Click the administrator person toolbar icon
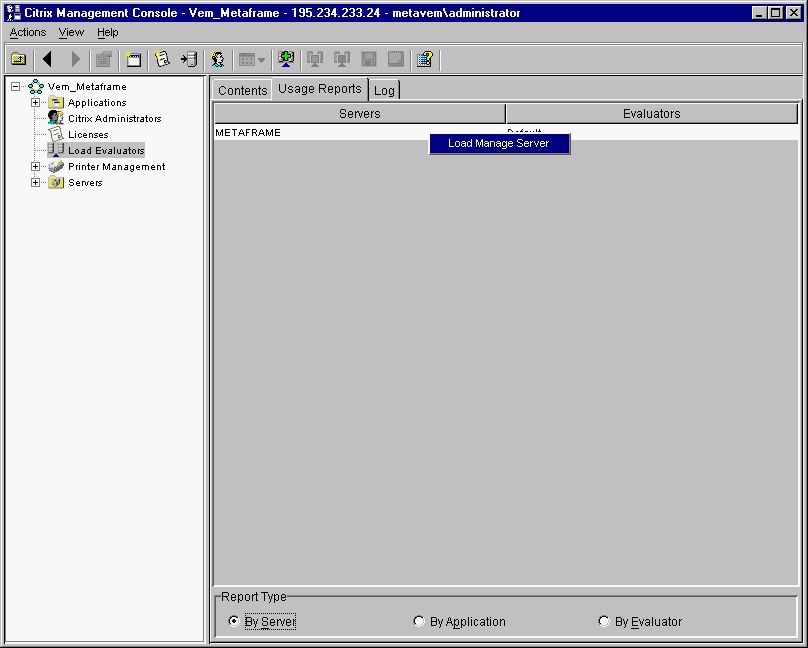This screenshot has height=648, width=808. [217, 59]
